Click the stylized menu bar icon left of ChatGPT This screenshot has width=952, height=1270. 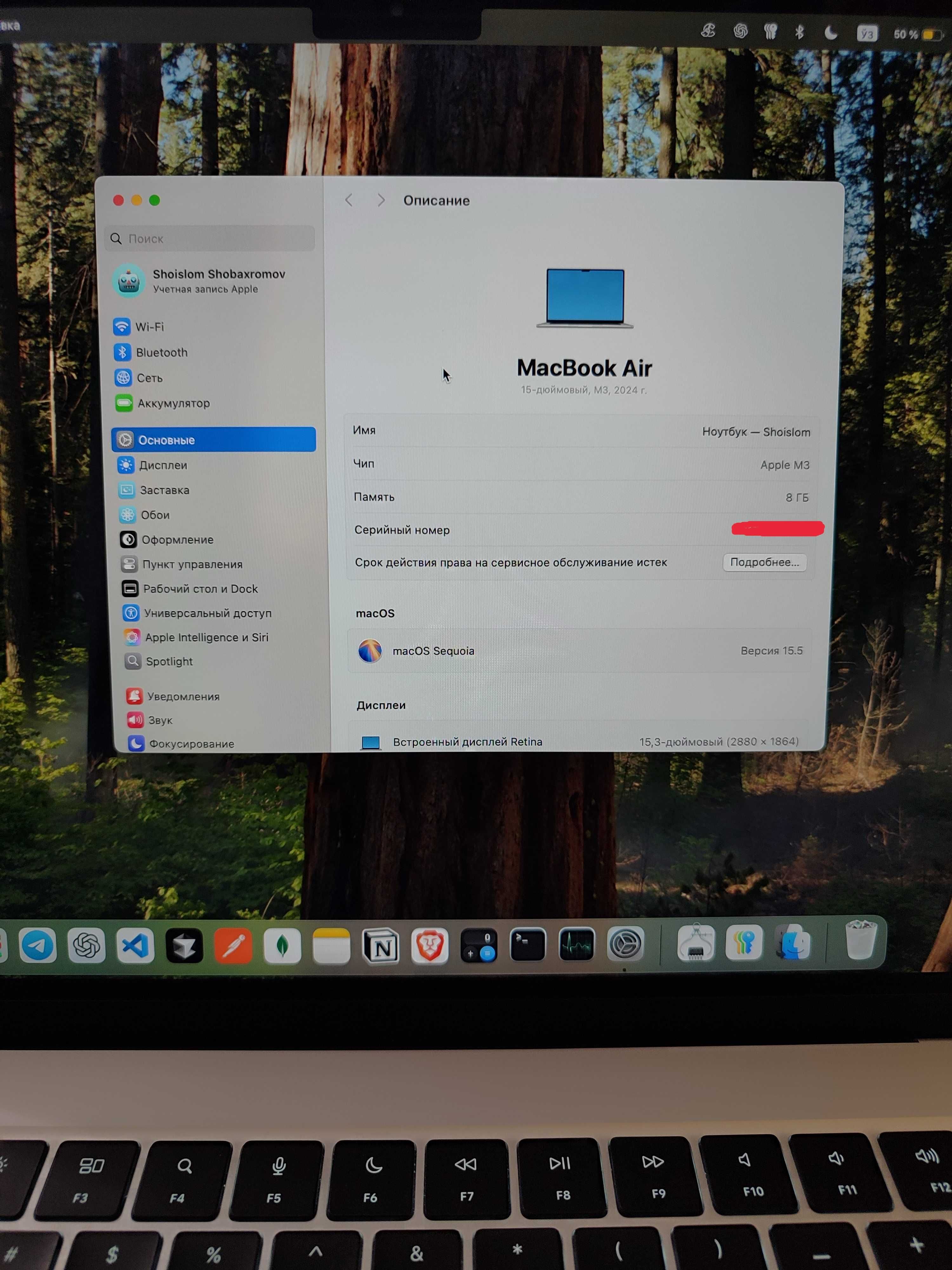[x=708, y=30]
